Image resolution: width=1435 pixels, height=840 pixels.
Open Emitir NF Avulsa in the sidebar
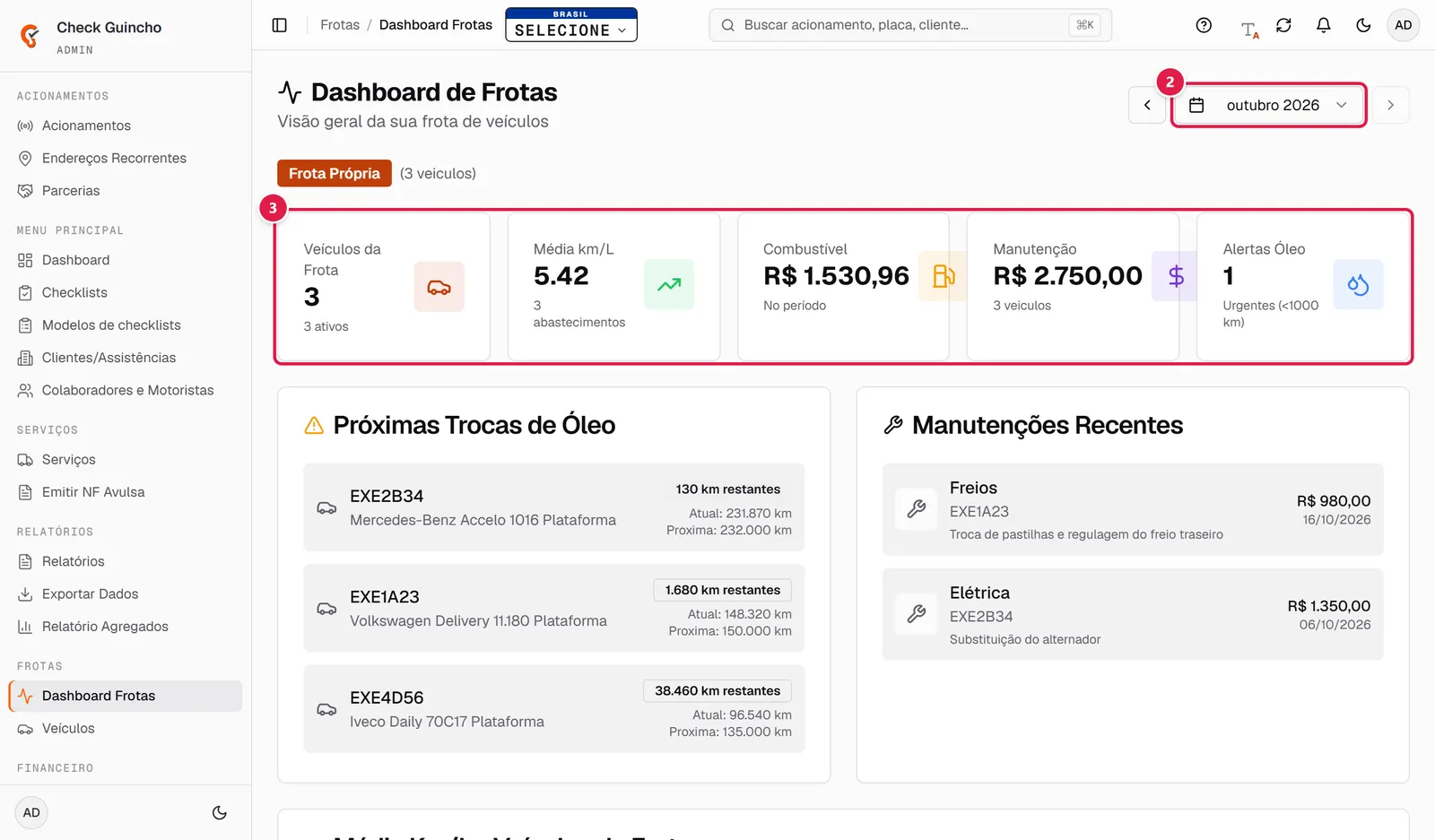pos(126,492)
